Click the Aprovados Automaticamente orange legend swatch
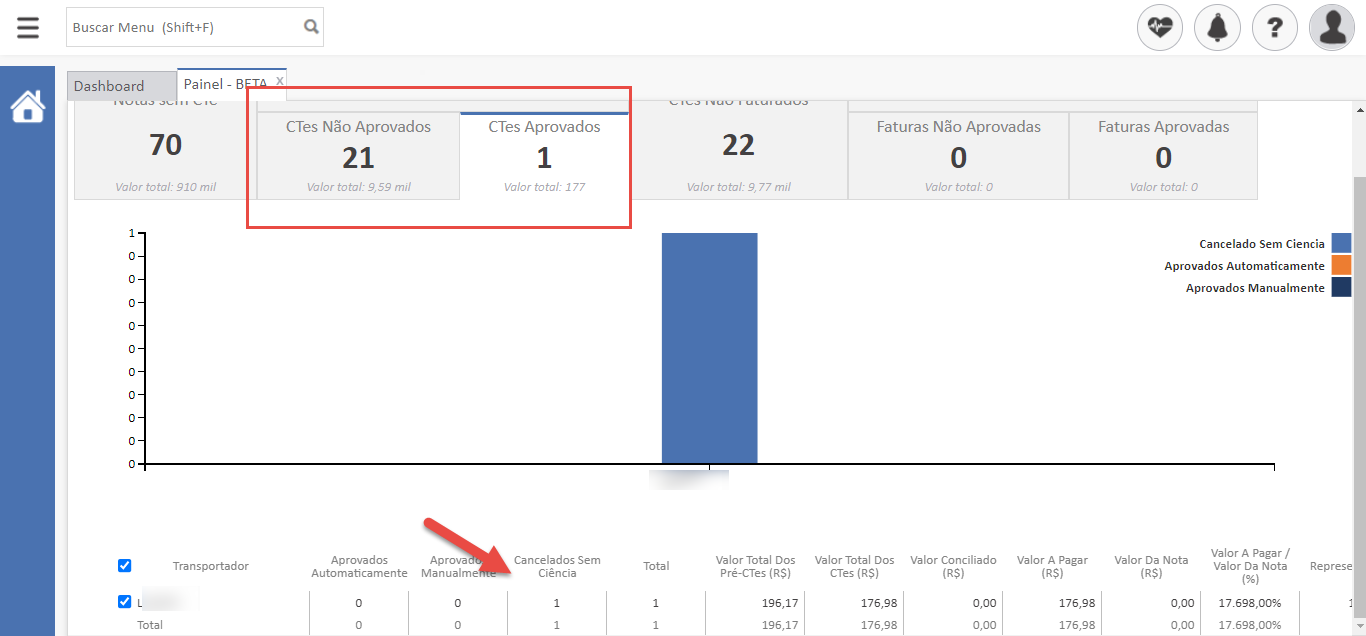This screenshot has height=636, width=1366. (1340, 265)
